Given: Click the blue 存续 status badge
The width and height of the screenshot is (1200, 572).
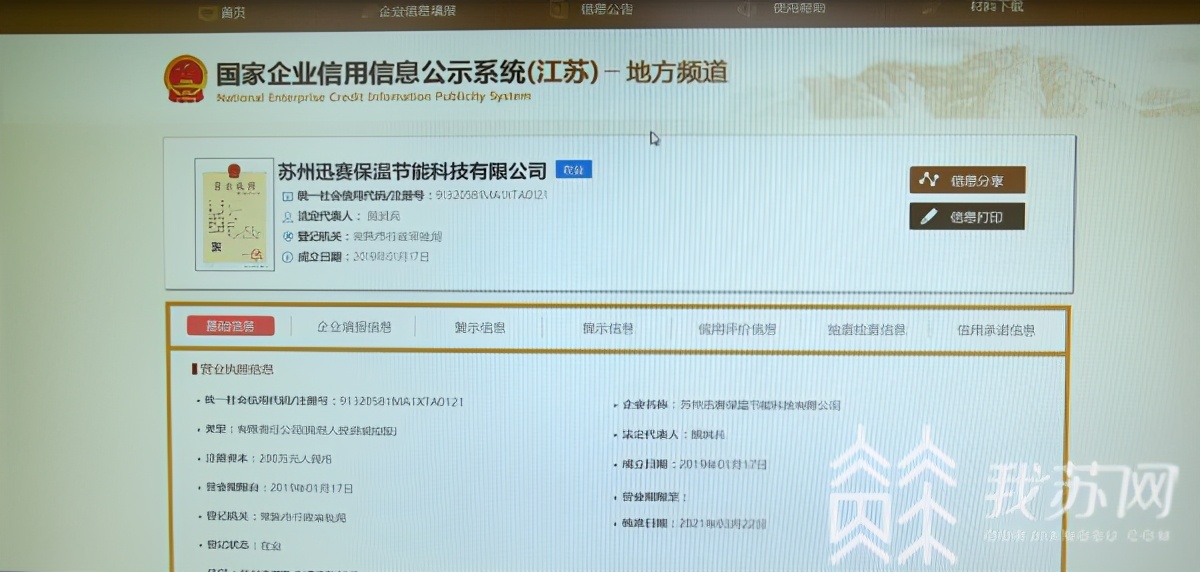Looking at the screenshot, I should tap(574, 170).
